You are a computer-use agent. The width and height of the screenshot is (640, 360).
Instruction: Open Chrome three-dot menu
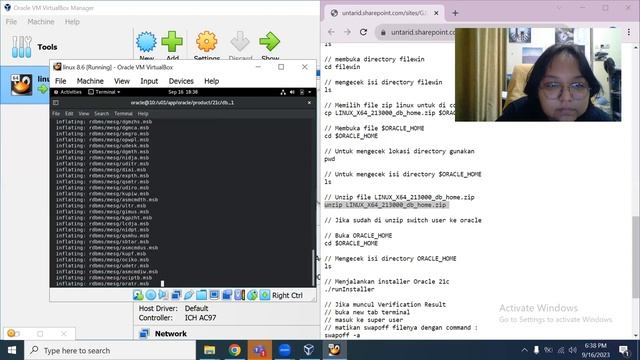click(x=629, y=32)
